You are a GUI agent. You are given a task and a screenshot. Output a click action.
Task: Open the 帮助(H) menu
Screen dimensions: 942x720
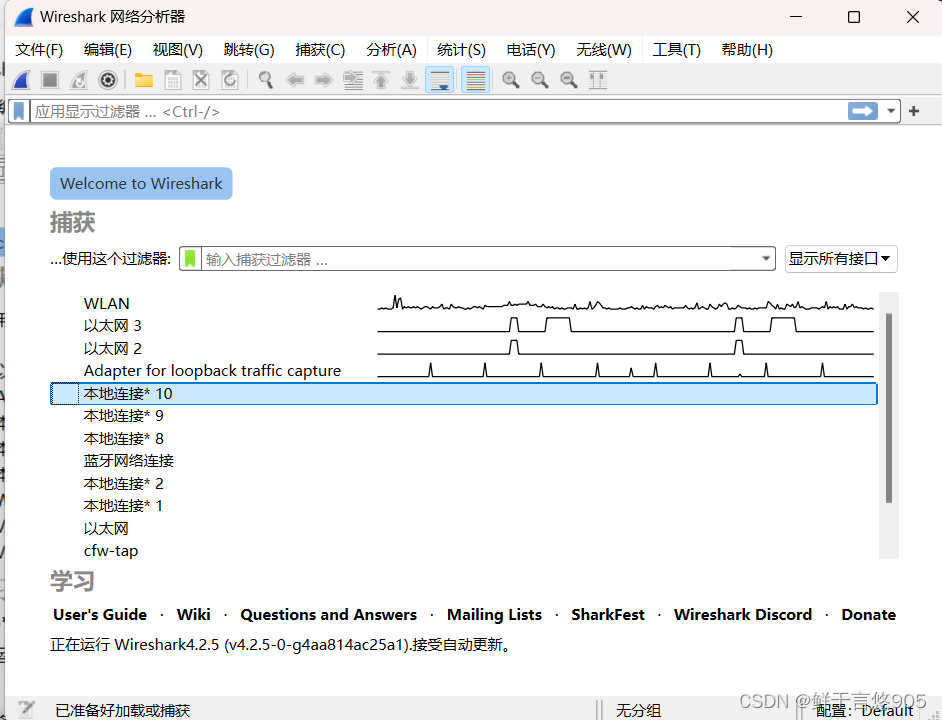(x=747, y=50)
